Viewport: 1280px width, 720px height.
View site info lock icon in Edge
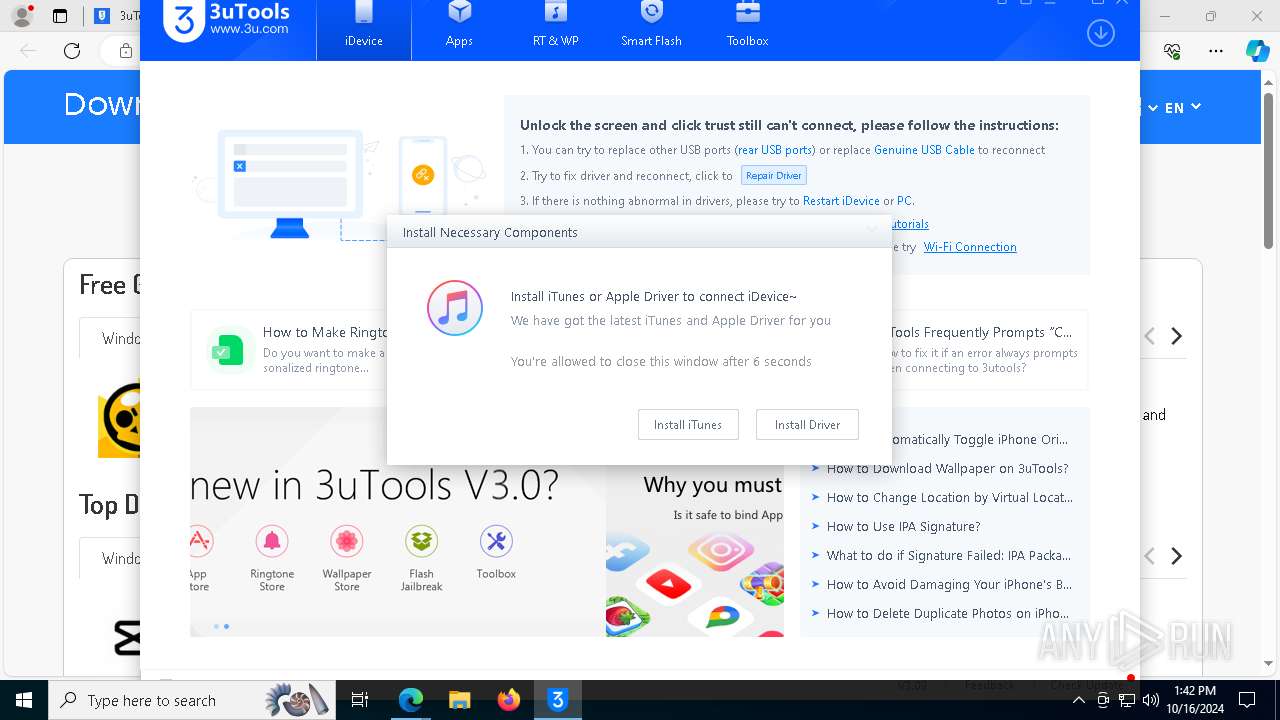pyautogui.click(x=125, y=51)
